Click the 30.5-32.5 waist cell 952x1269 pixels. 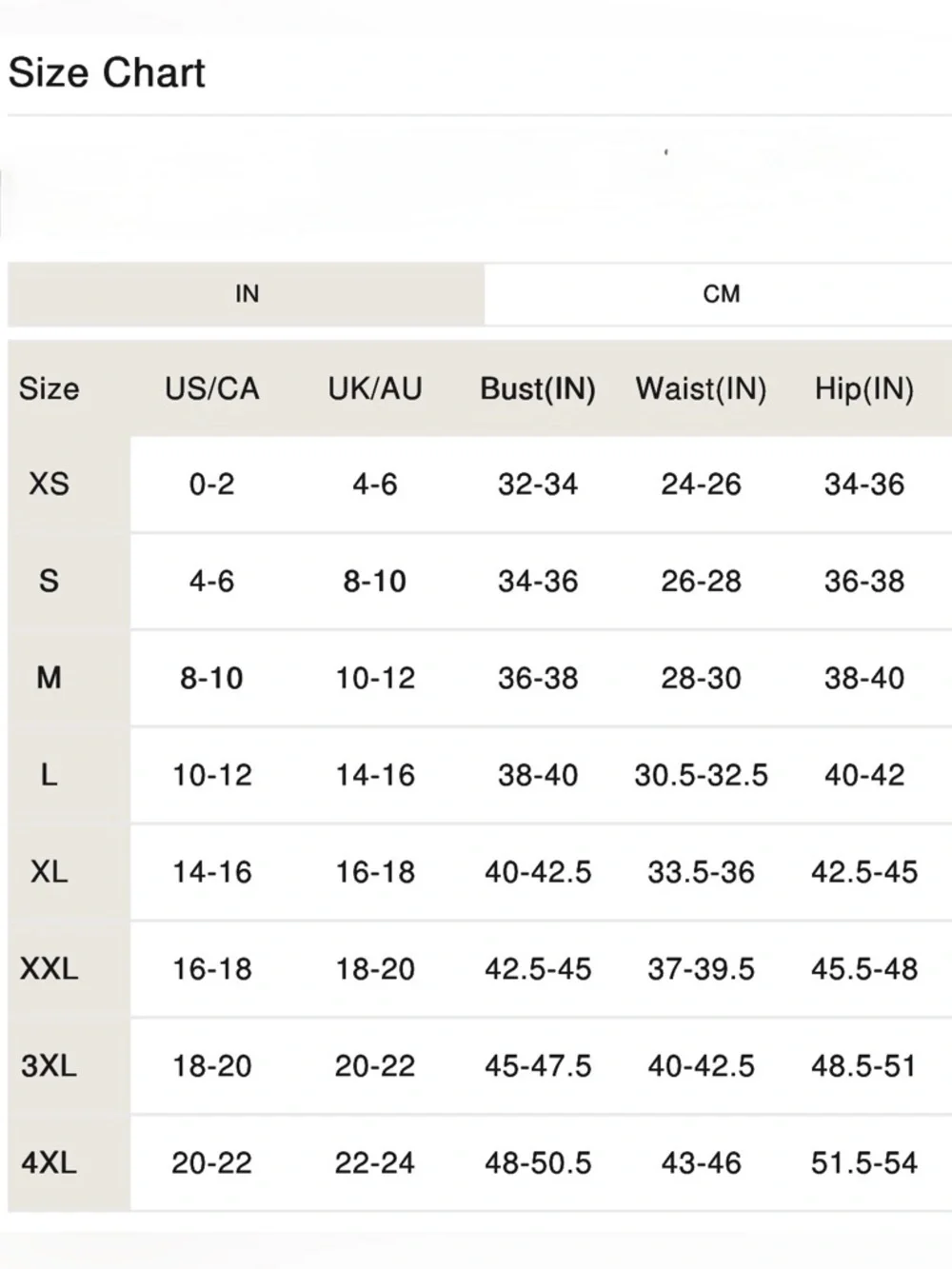[702, 775]
